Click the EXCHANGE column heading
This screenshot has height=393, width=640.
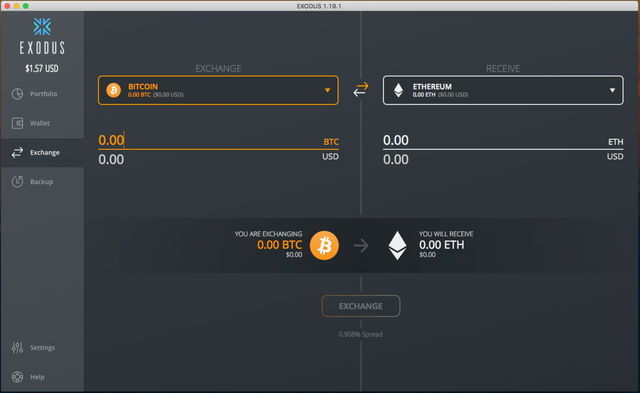[x=218, y=69]
